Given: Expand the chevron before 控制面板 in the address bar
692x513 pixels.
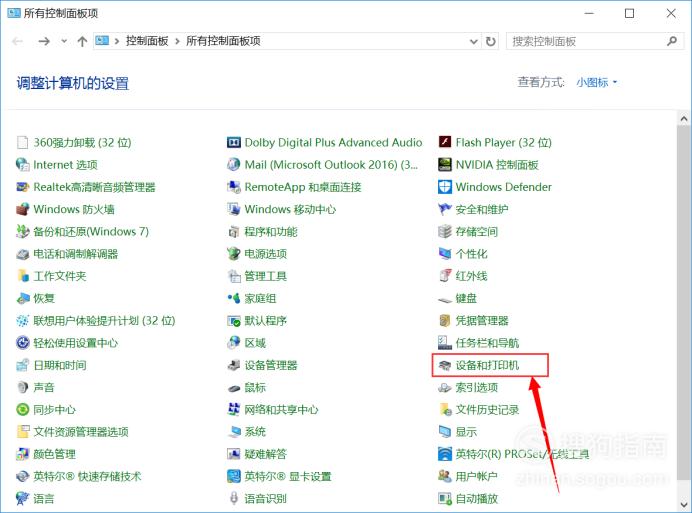Looking at the screenshot, I should (117, 41).
